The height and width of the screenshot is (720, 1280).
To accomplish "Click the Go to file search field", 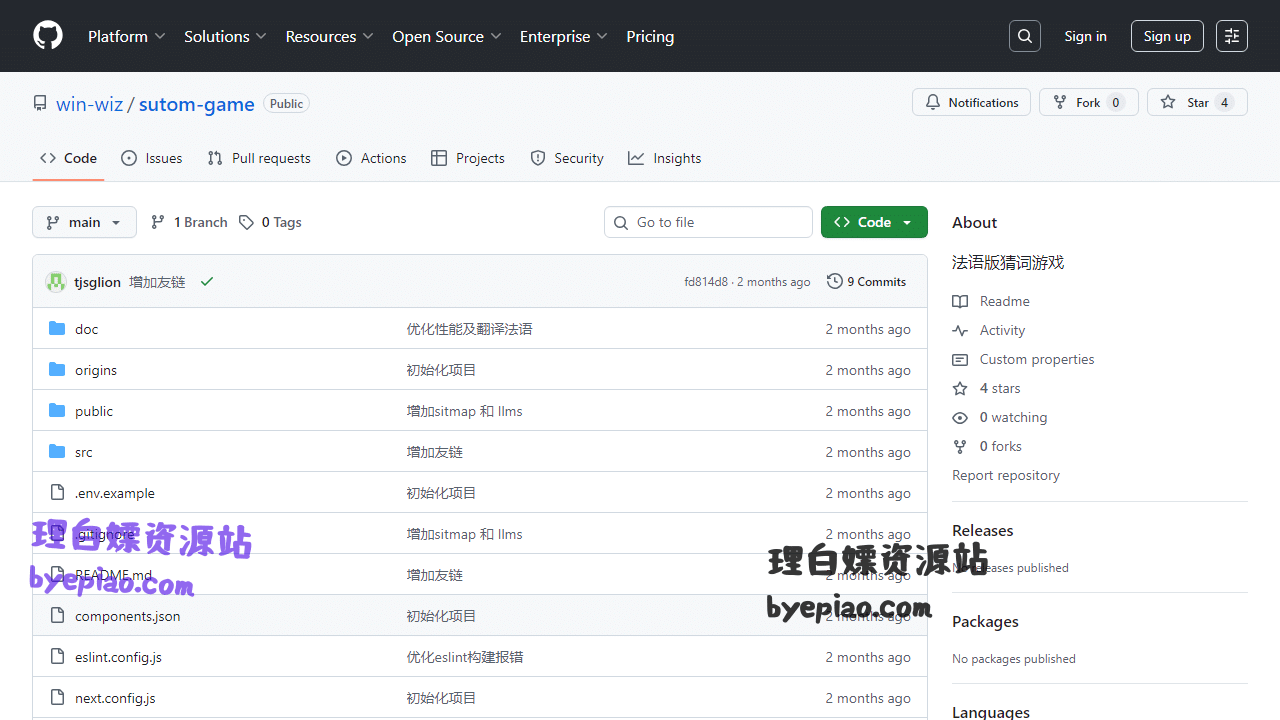I will click(x=708, y=222).
